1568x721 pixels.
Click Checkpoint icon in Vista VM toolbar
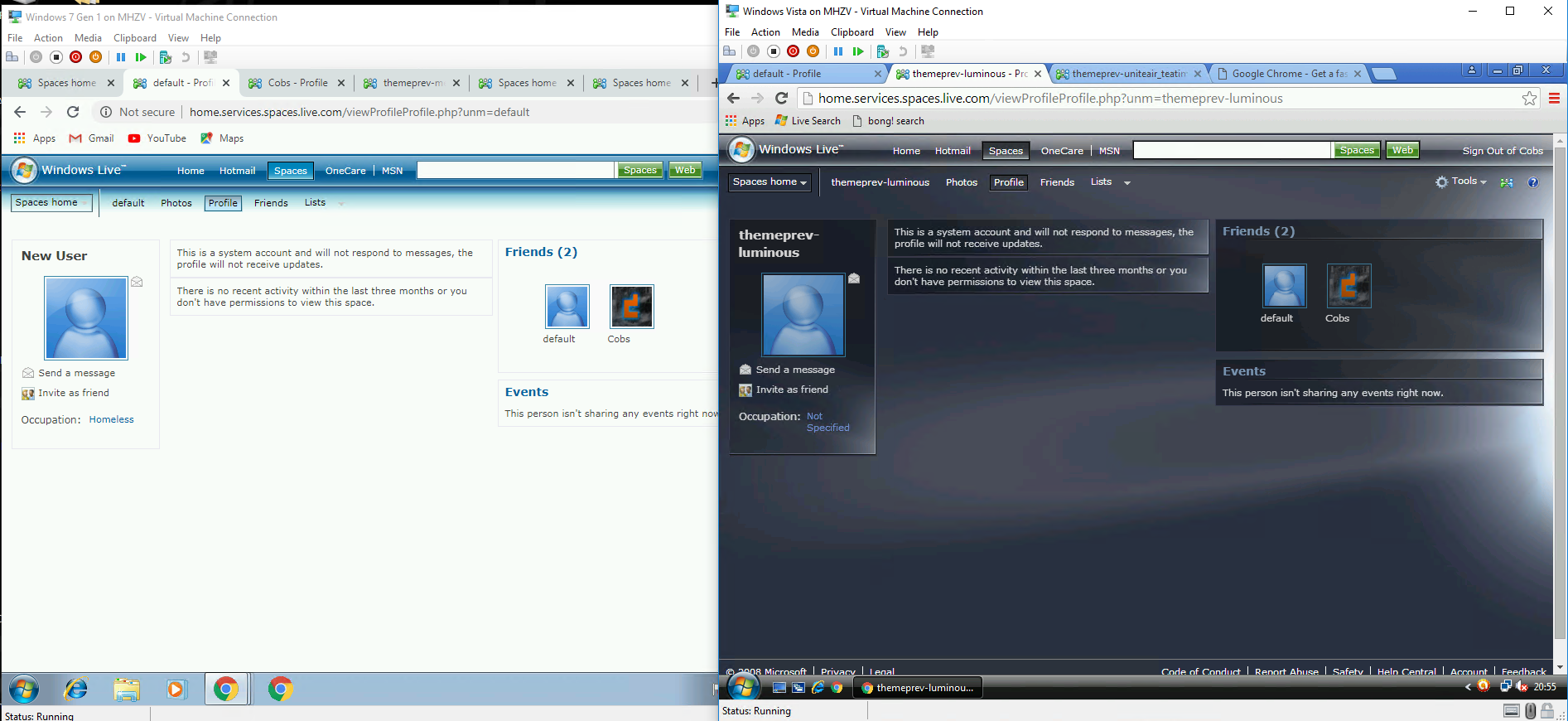tap(882, 51)
